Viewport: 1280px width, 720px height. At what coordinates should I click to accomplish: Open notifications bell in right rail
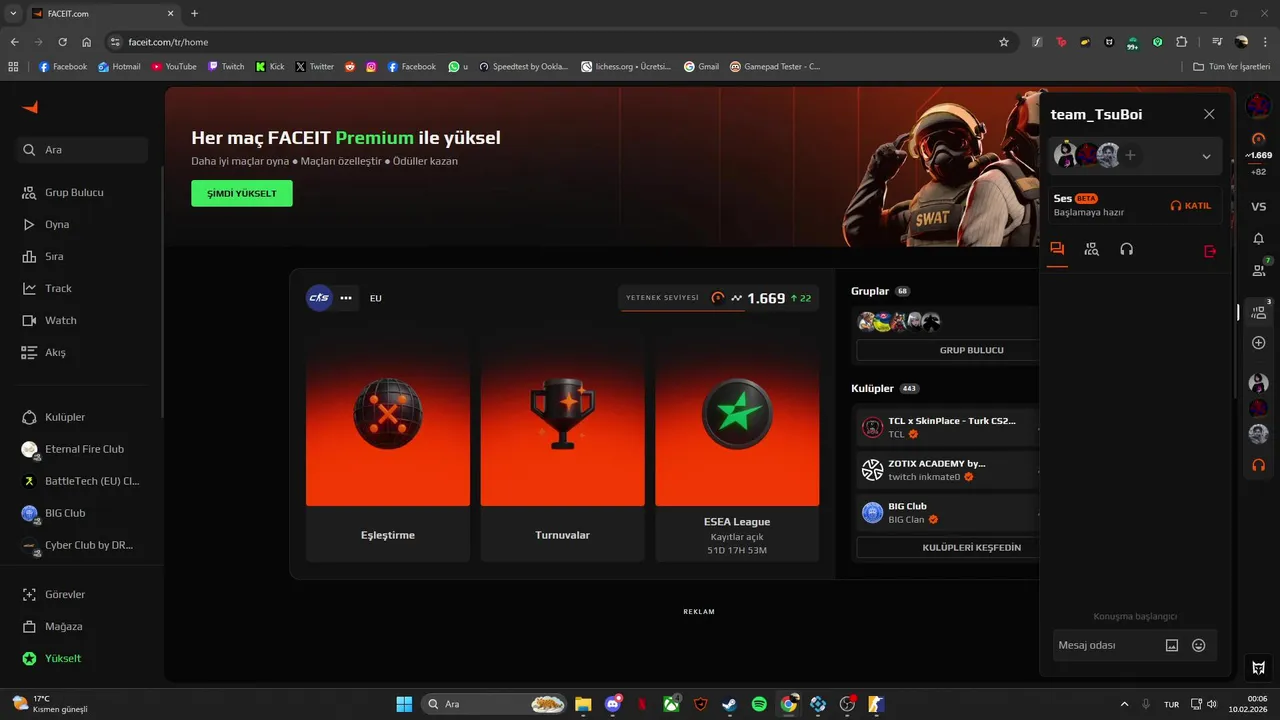(x=1259, y=238)
